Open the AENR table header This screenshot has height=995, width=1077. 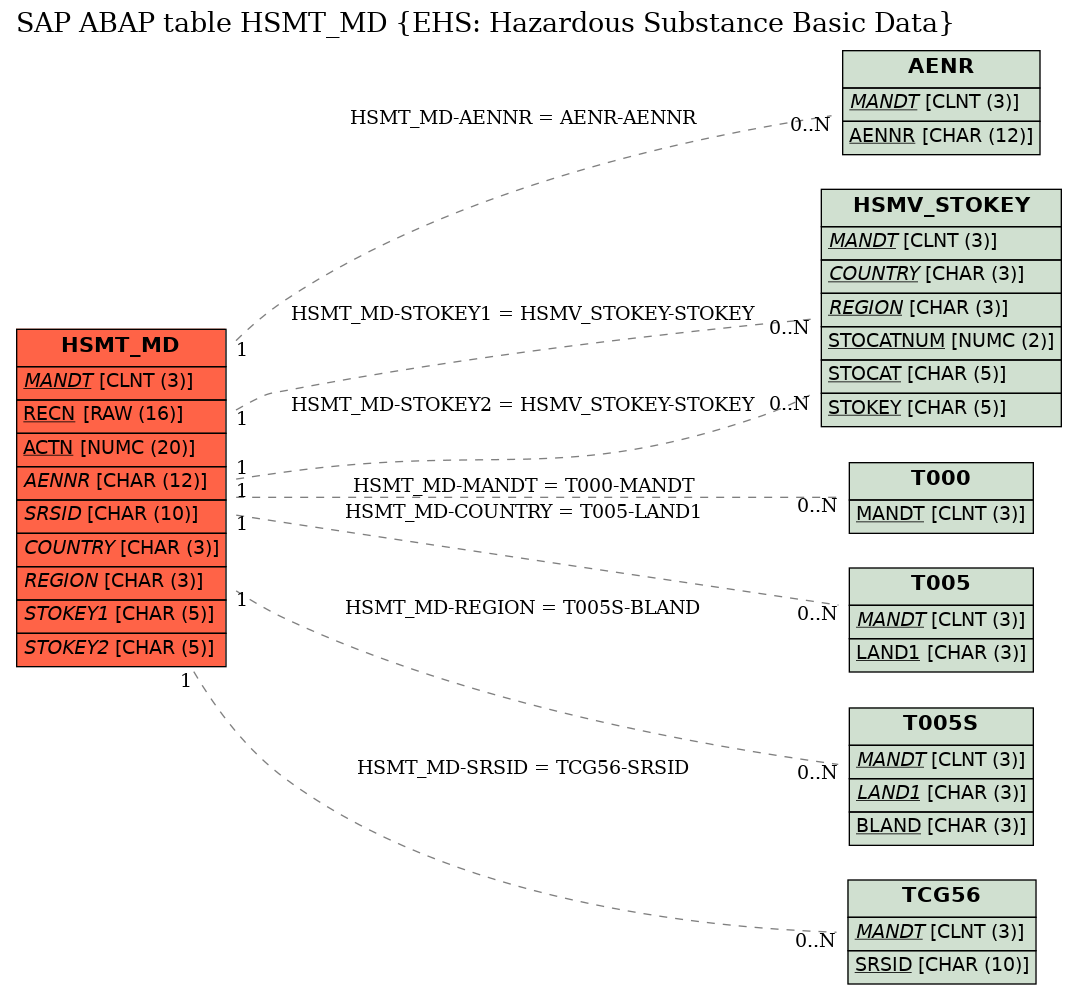click(941, 68)
